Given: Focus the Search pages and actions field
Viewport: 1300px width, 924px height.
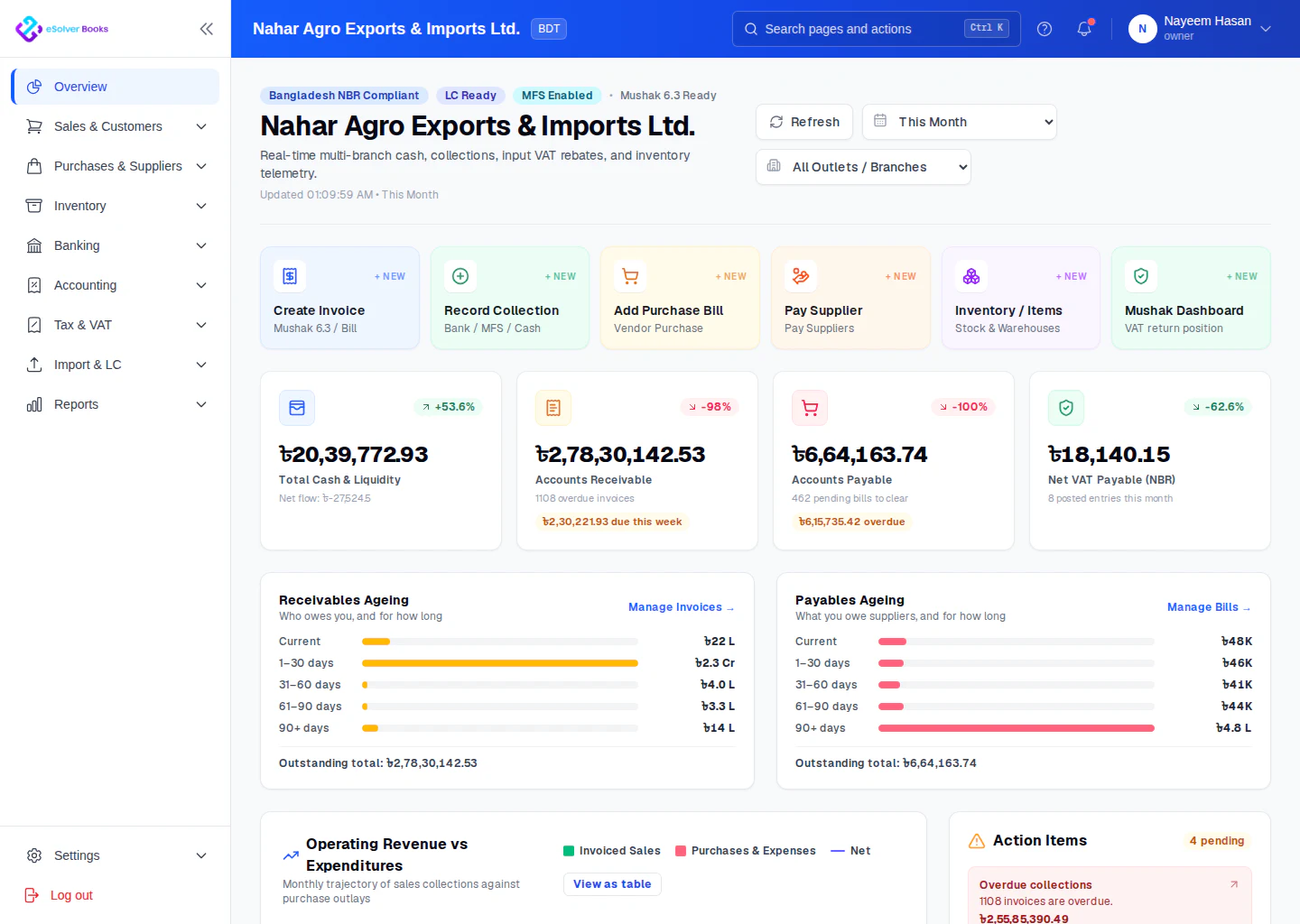Looking at the screenshot, I should [x=877, y=29].
